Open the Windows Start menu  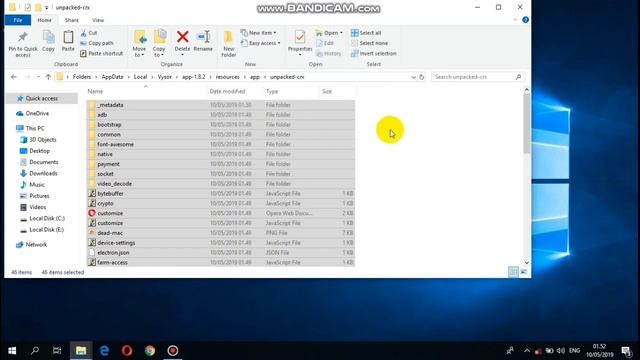(x=12, y=351)
